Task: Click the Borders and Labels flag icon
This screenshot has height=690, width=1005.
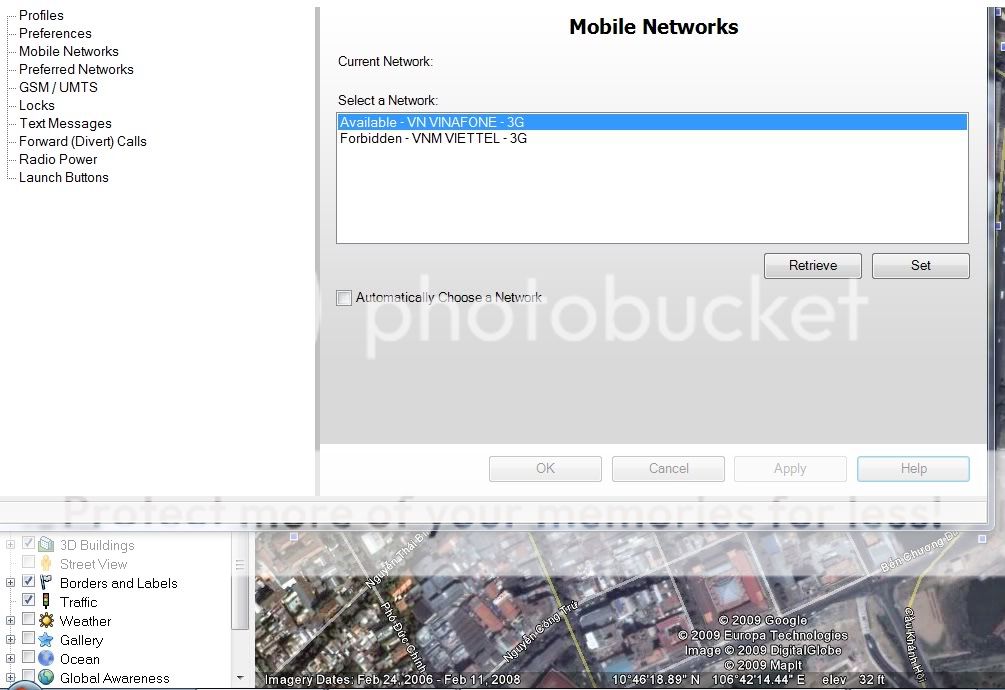Action: 46,583
